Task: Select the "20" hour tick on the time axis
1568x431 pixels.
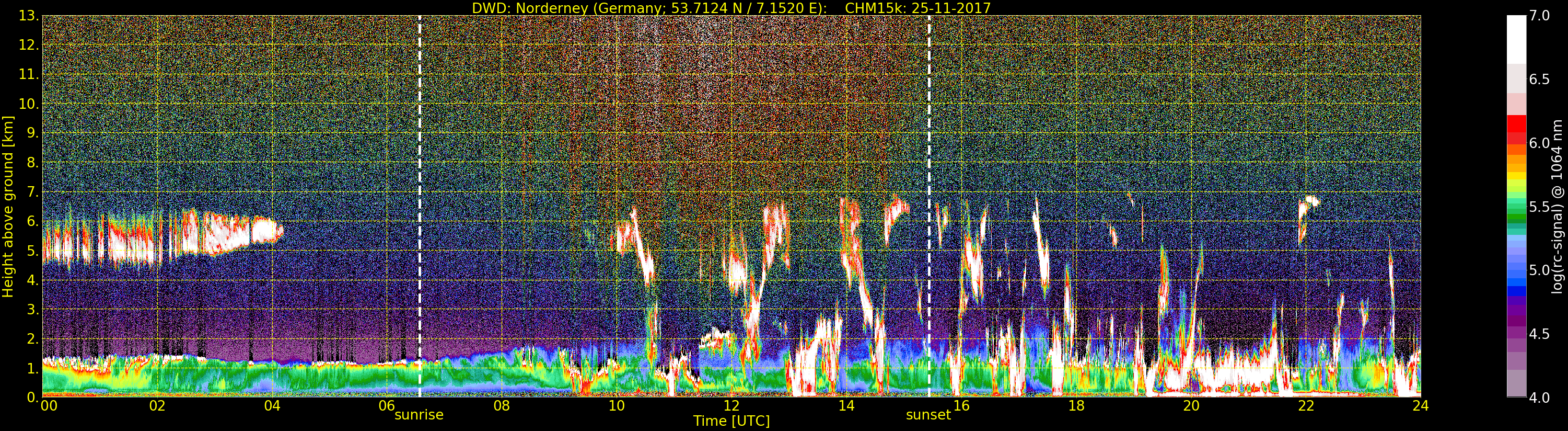Action: [x=1191, y=405]
